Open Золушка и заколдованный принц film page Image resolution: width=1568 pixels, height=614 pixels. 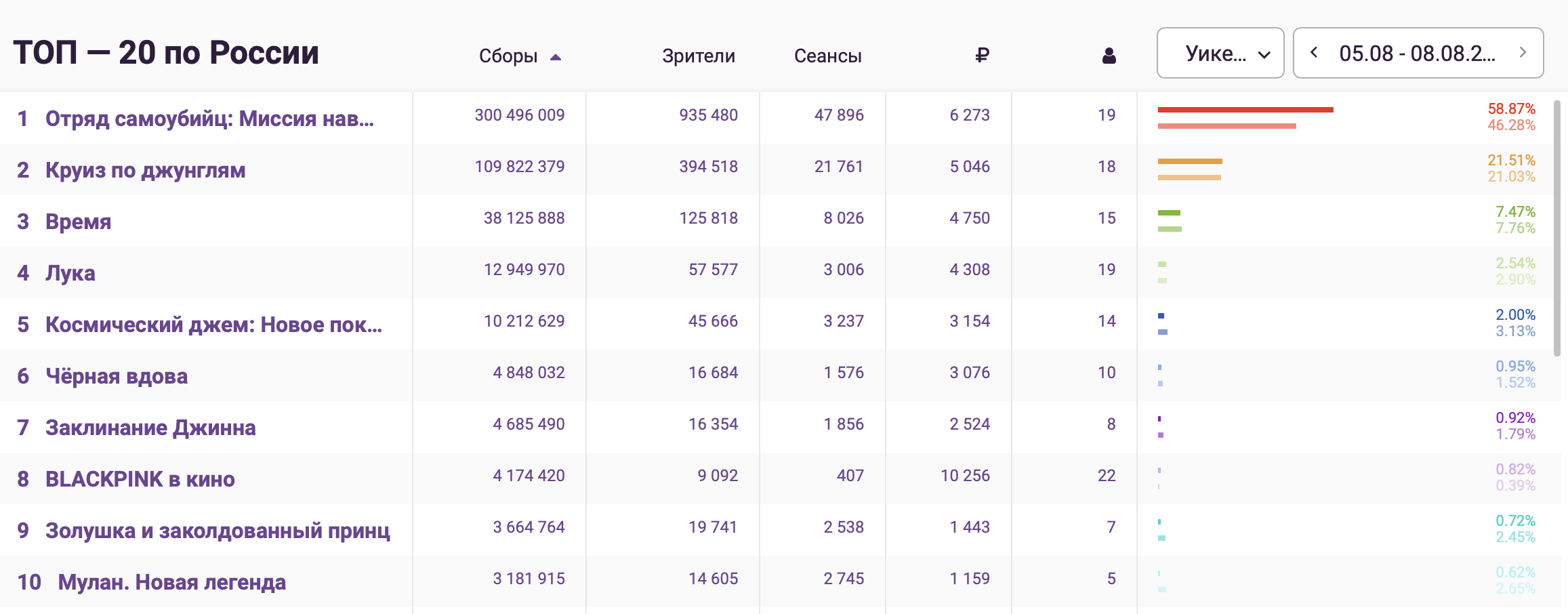click(x=218, y=531)
